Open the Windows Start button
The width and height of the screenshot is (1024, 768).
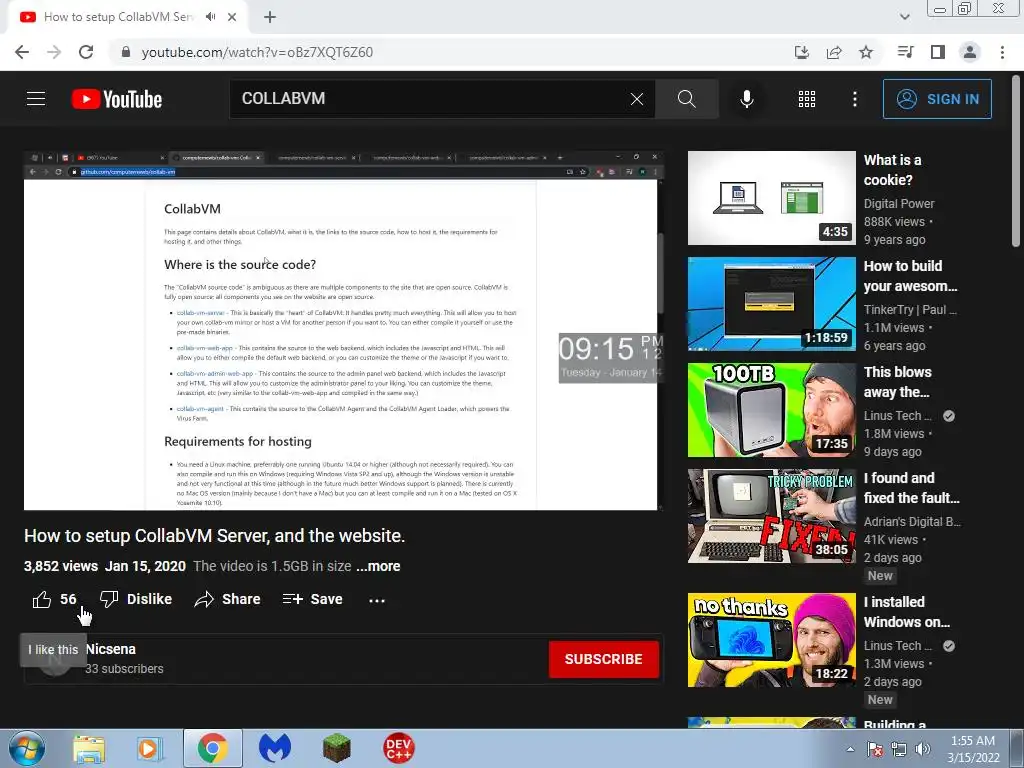click(x=26, y=748)
